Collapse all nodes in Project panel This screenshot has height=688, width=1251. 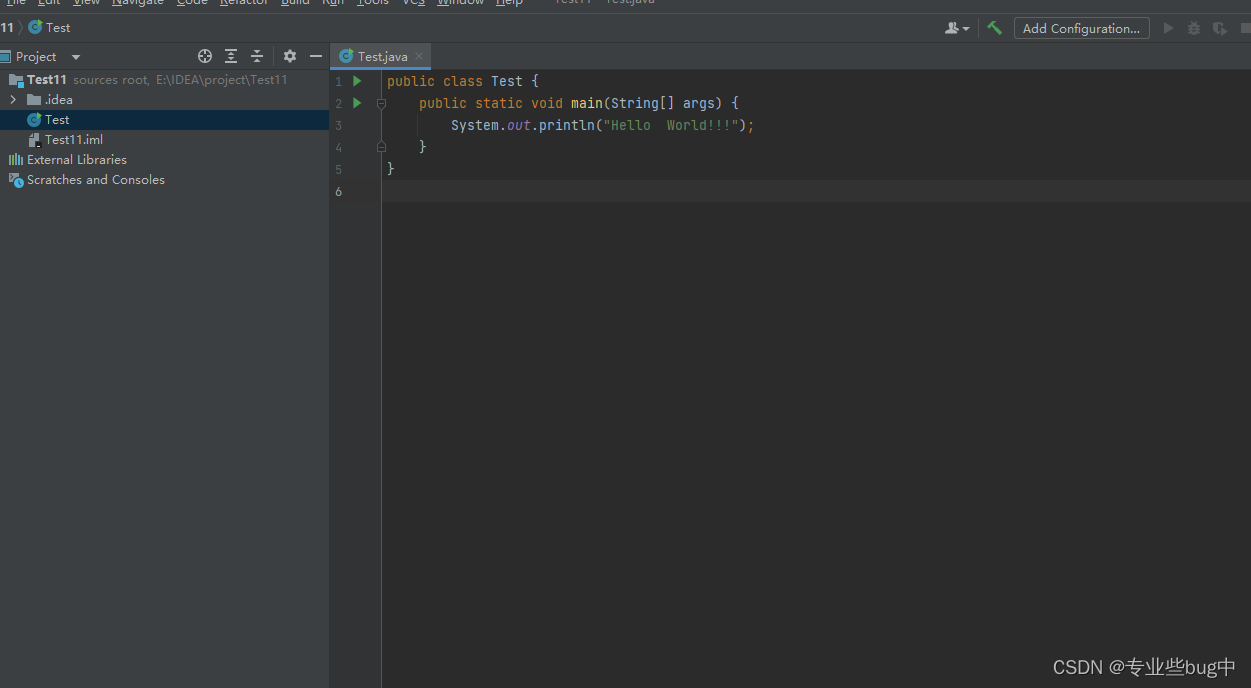point(257,57)
